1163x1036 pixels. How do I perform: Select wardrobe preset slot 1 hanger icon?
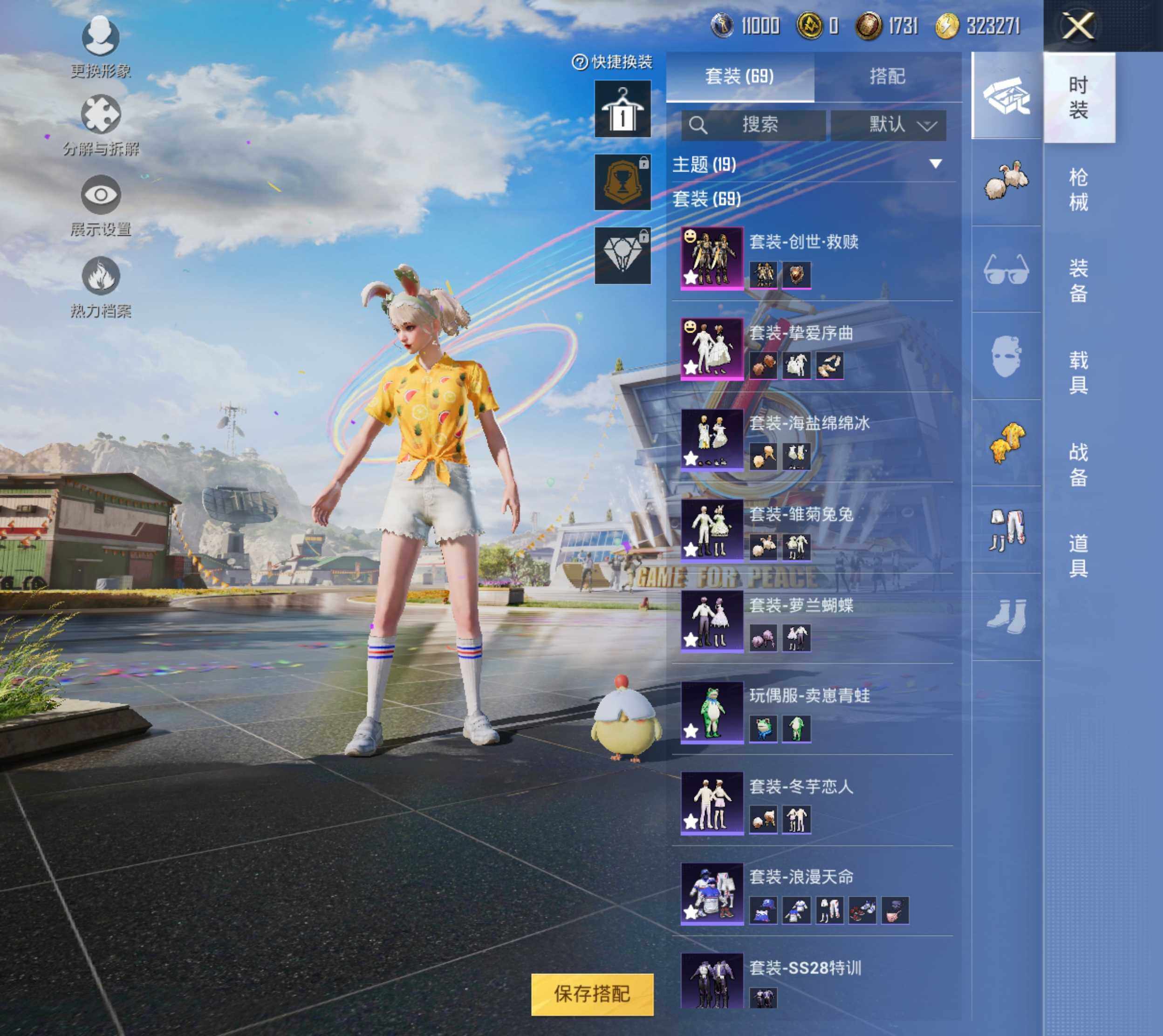click(623, 109)
